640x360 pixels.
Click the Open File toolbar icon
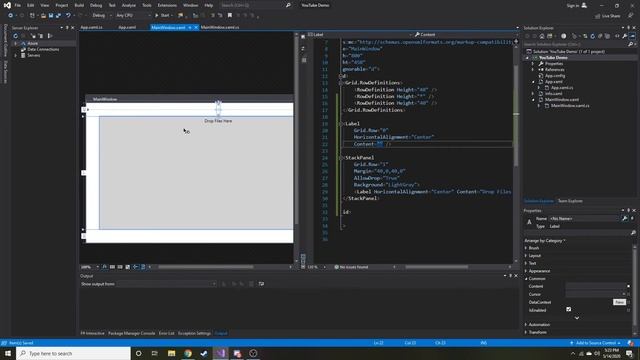pyautogui.click(x=43, y=16)
